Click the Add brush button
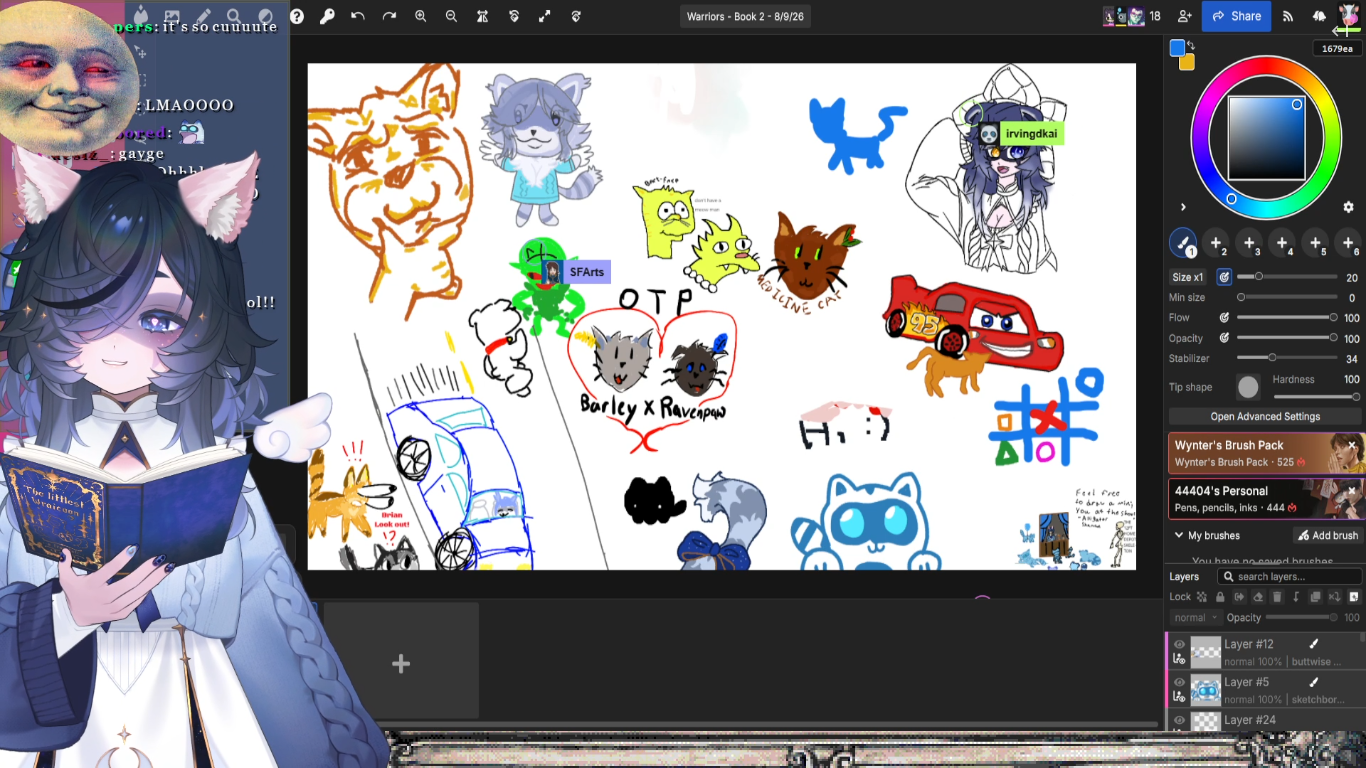The image size is (1366, 768). click(1327, 536)
